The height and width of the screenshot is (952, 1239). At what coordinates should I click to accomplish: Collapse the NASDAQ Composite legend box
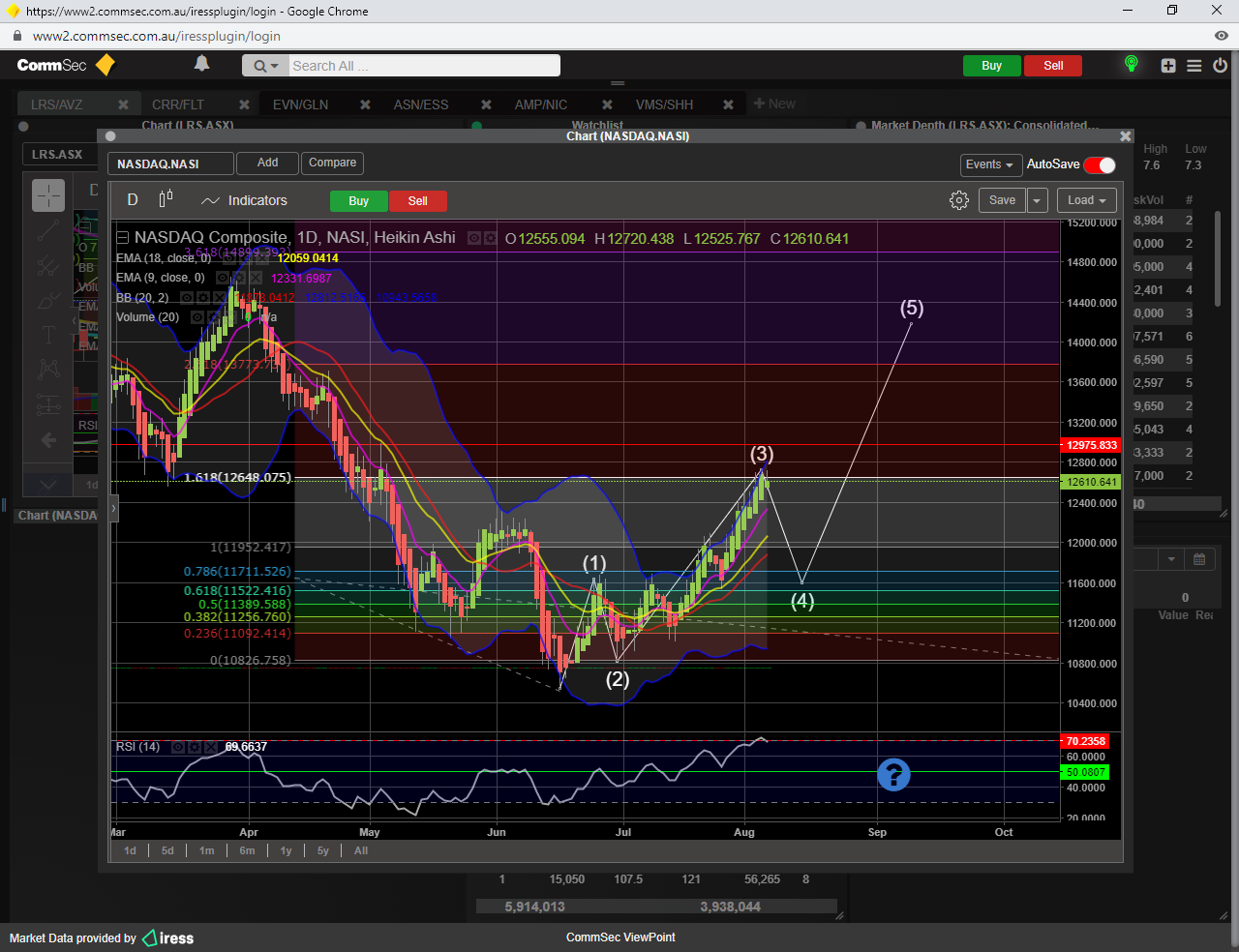pos(123,238)
